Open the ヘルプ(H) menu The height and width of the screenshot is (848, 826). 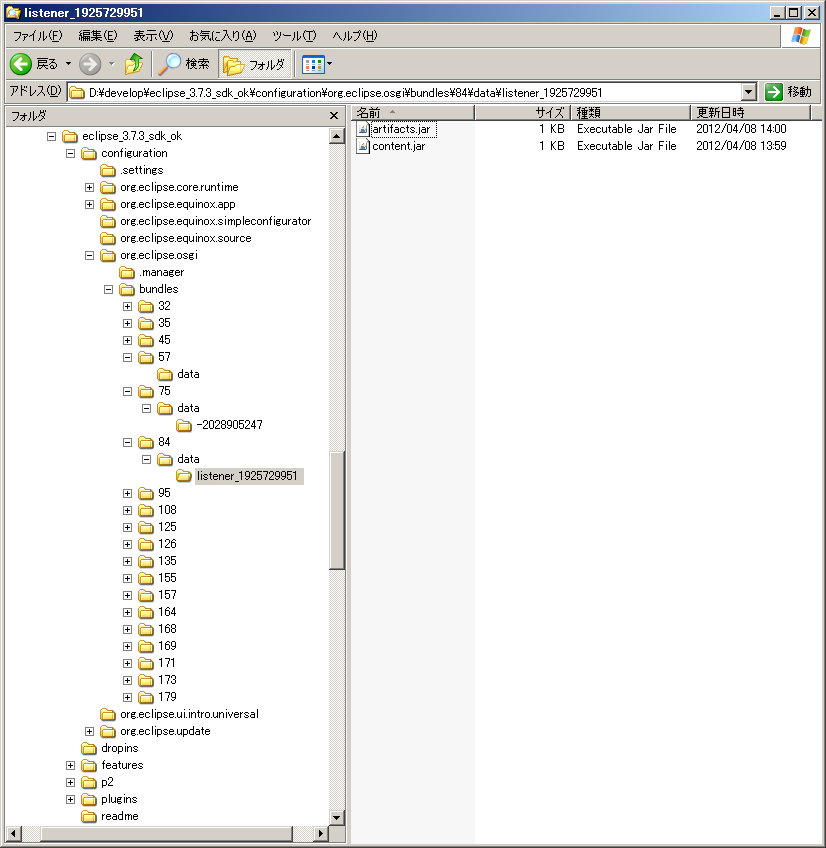(354, 36)
